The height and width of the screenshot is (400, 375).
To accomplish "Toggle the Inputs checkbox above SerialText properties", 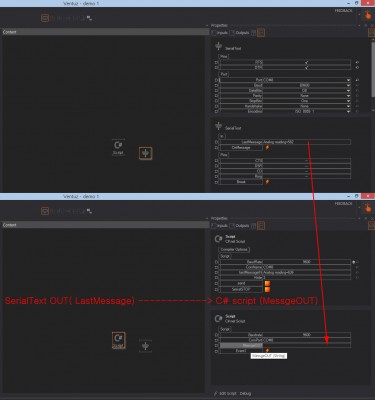I will tap(214, 33).
